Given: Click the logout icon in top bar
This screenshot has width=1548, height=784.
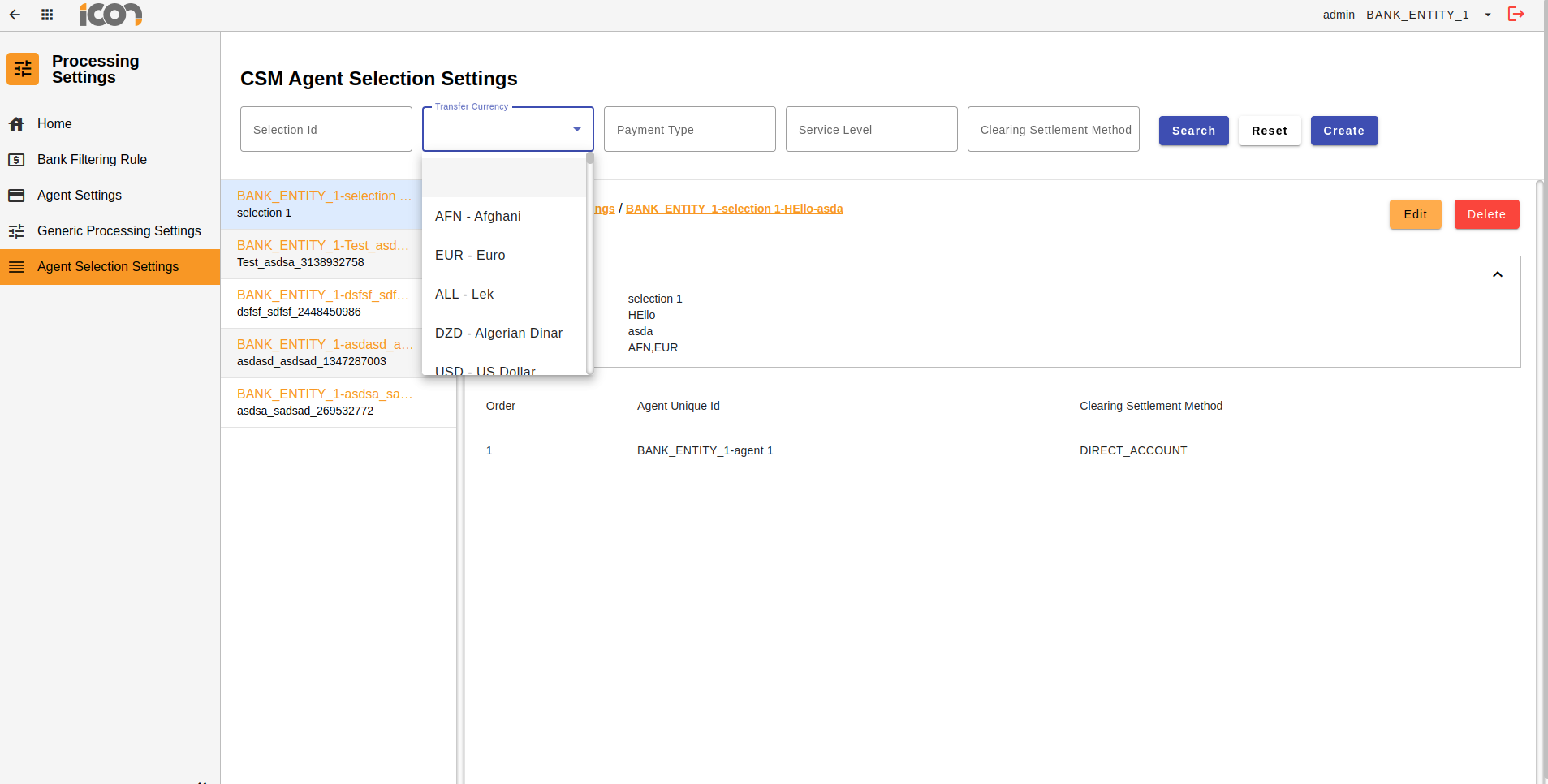Looking at the screenshot, I should (1516, 14).
